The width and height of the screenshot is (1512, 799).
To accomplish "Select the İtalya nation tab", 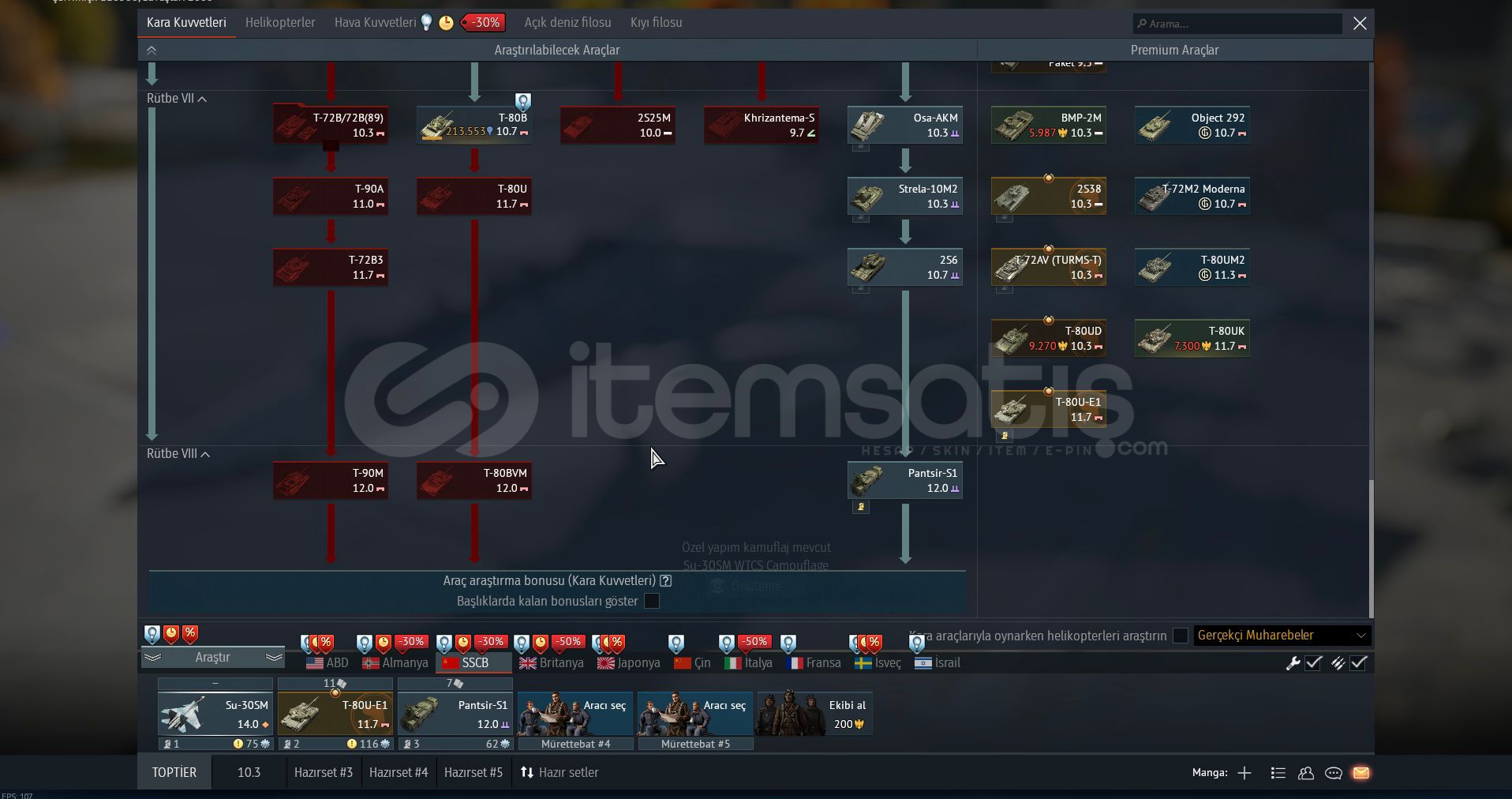I will pyautogui.click(x=748, y=663).
